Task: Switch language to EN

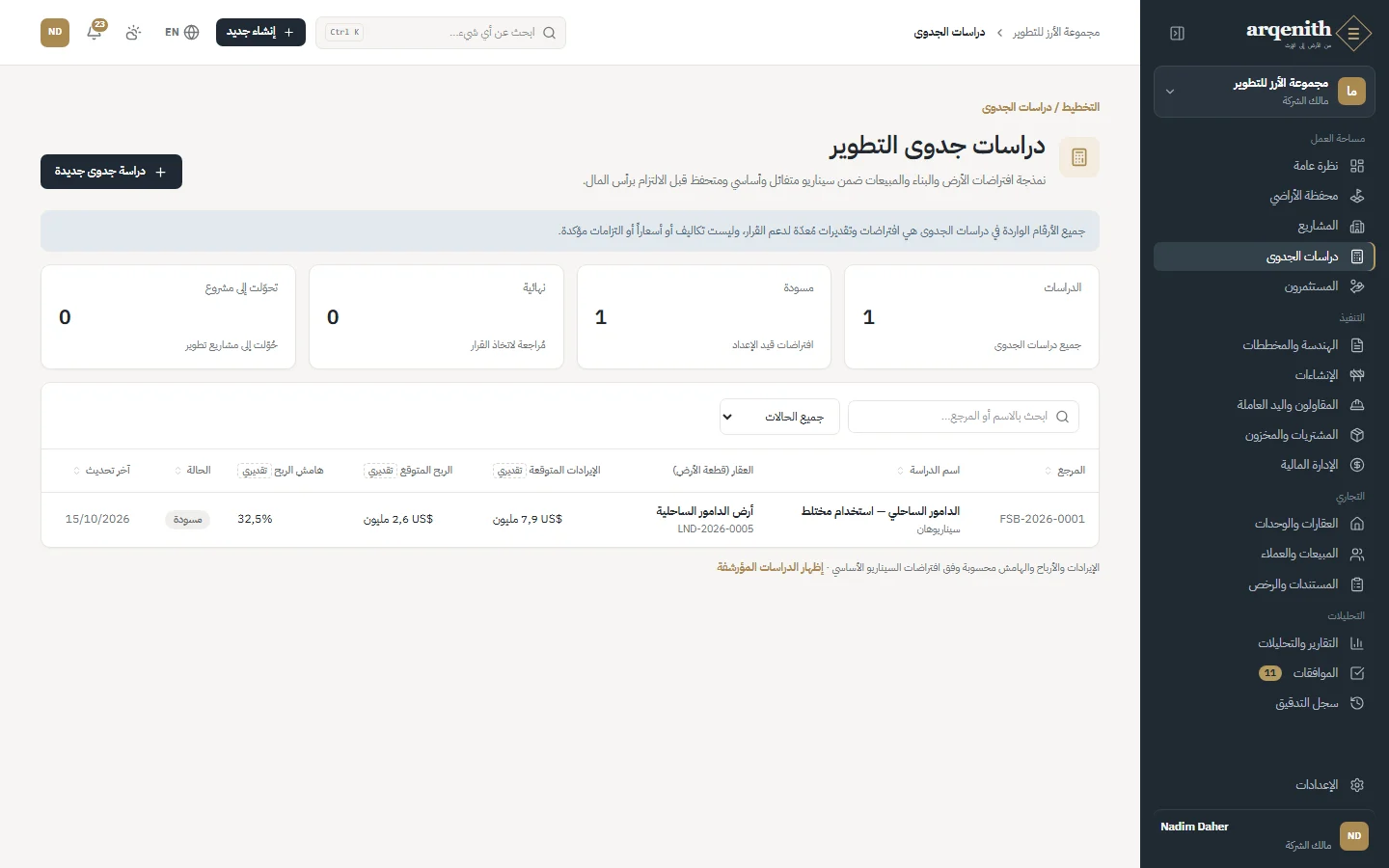Action: pyautogui.click(x=181, y=32)
